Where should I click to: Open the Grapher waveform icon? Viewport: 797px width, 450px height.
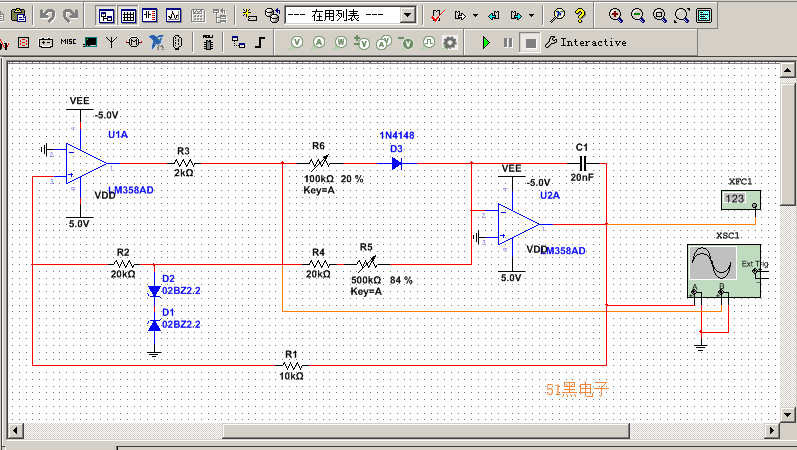pos(173,16)
